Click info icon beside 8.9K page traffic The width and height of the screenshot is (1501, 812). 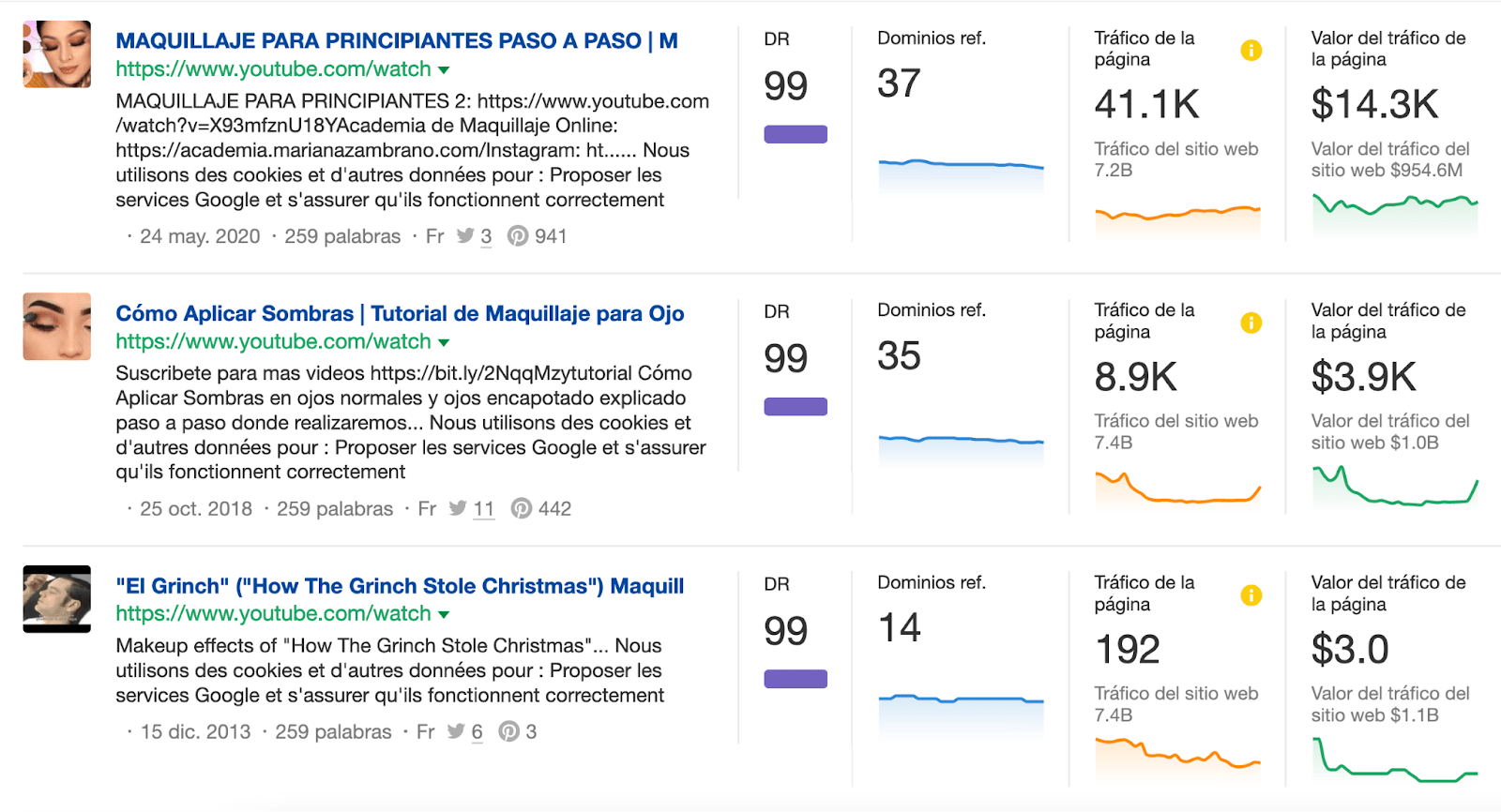pyautogui.click(x=1251, y=323)
